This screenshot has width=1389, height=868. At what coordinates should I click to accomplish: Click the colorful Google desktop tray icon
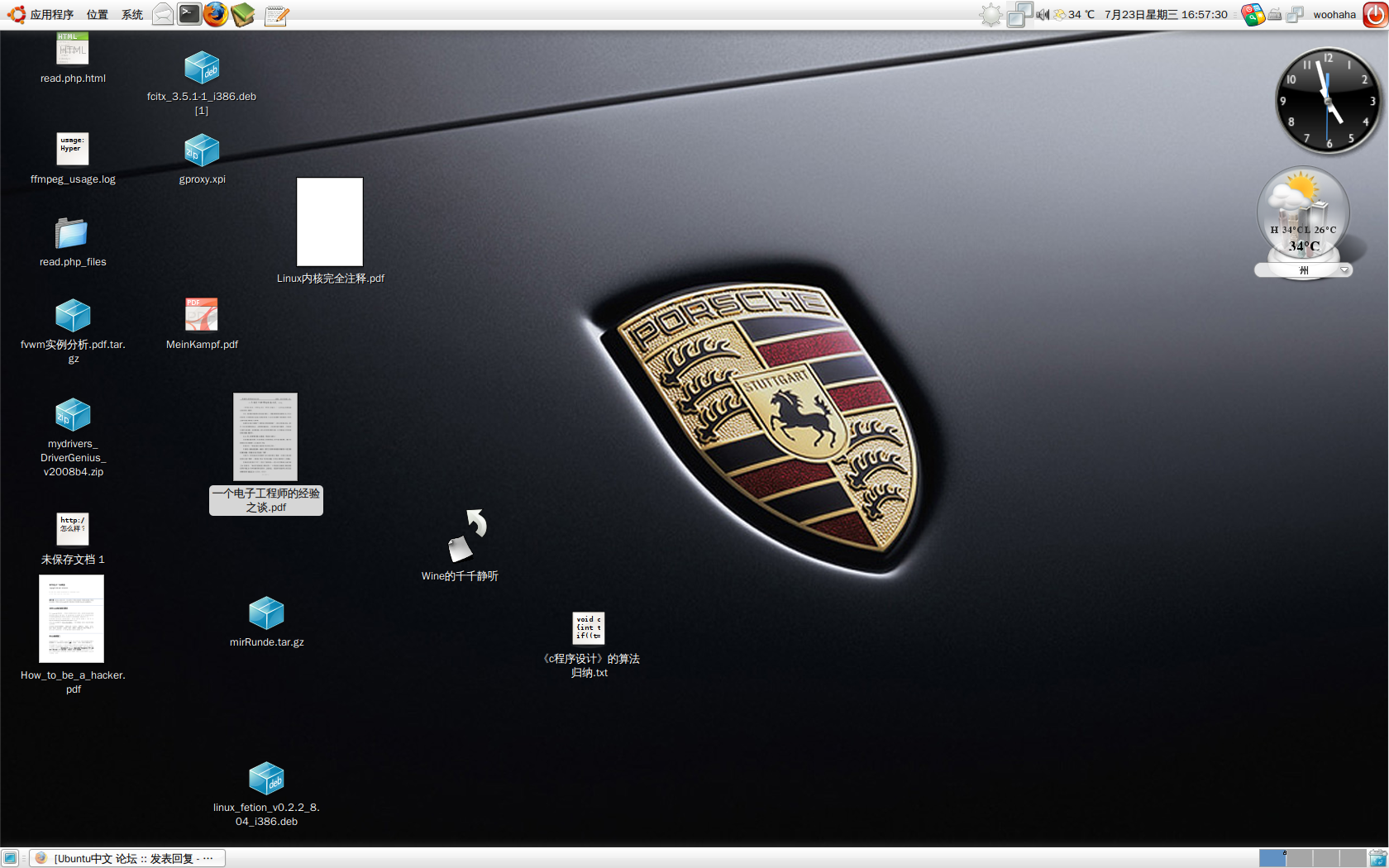click(x=1253, y=14)
